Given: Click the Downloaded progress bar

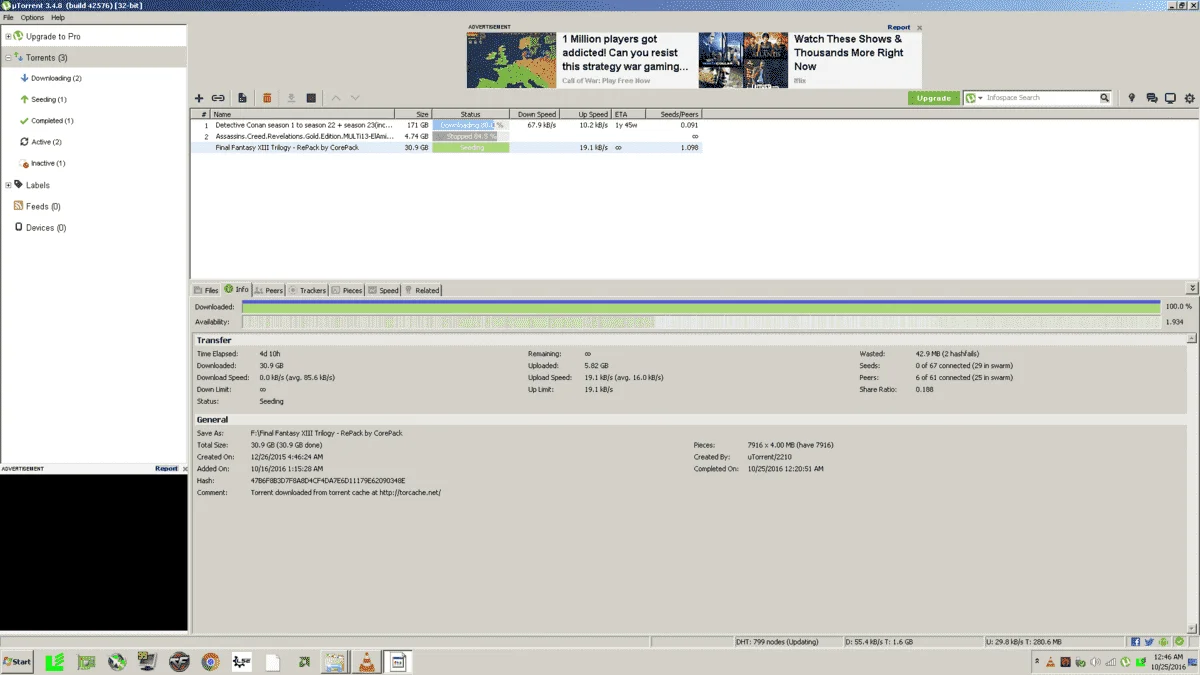Looking at the screenshot, I should click(x=701, y=307).
